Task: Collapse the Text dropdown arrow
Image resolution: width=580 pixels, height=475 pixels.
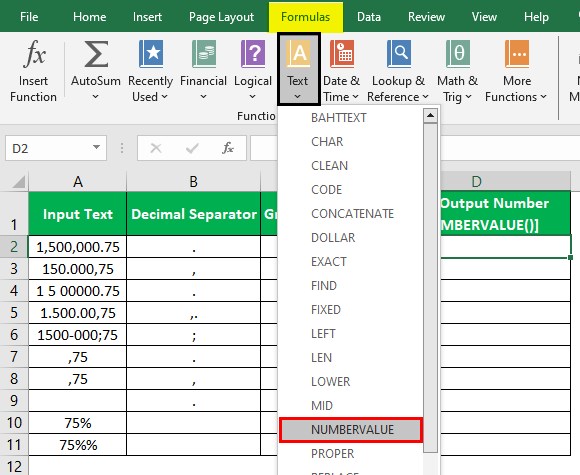Action: coord(298,97)
